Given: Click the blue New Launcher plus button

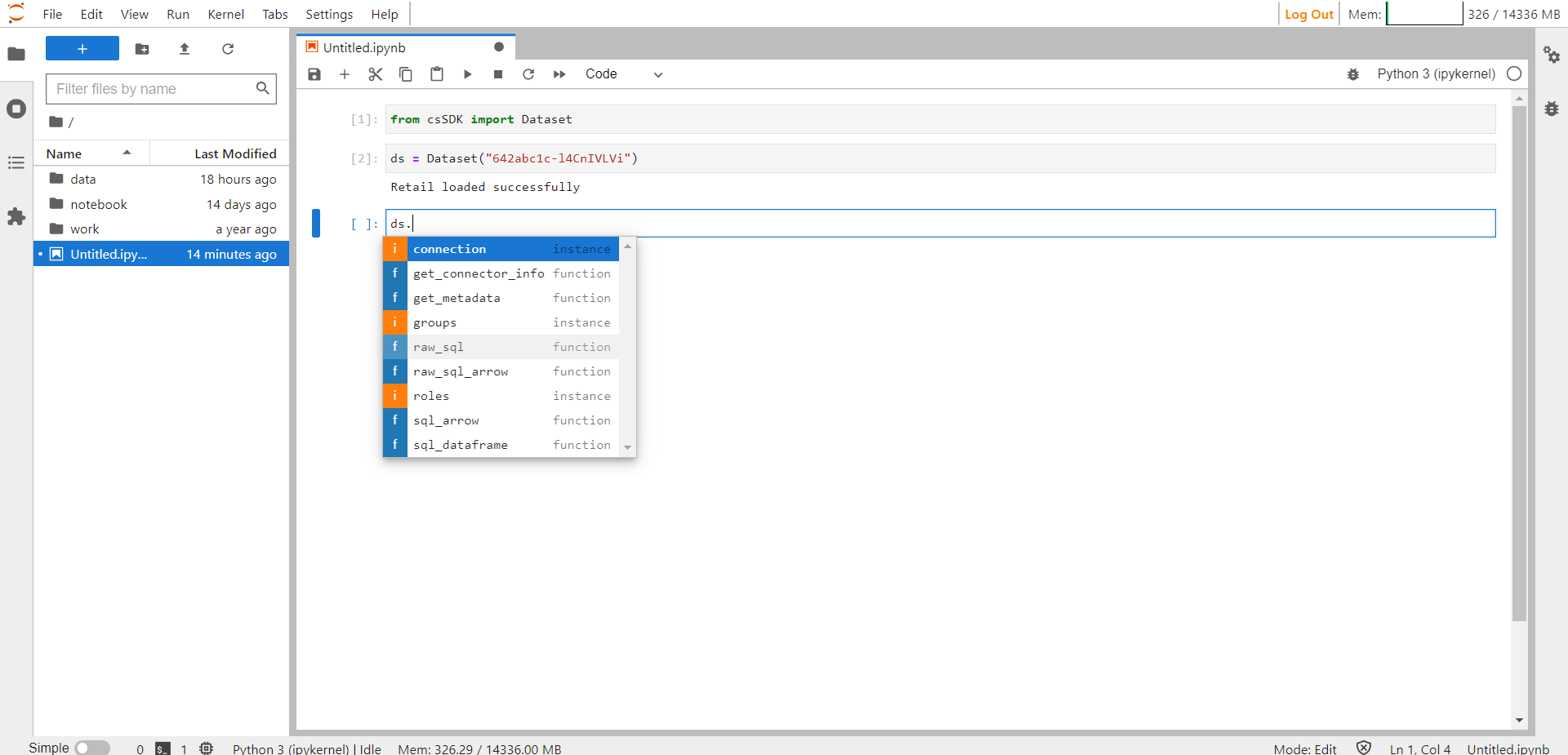Looking at the screenshot, I should 82,49.
